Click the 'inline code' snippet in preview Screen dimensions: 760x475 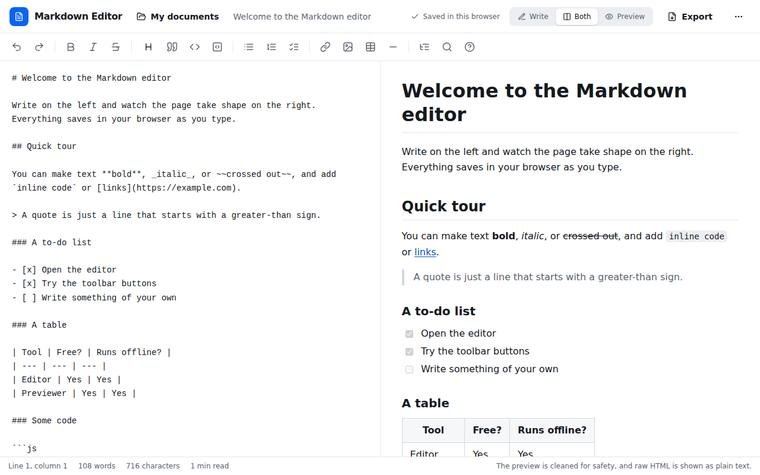pyautogui.click(x=697, y=237)
